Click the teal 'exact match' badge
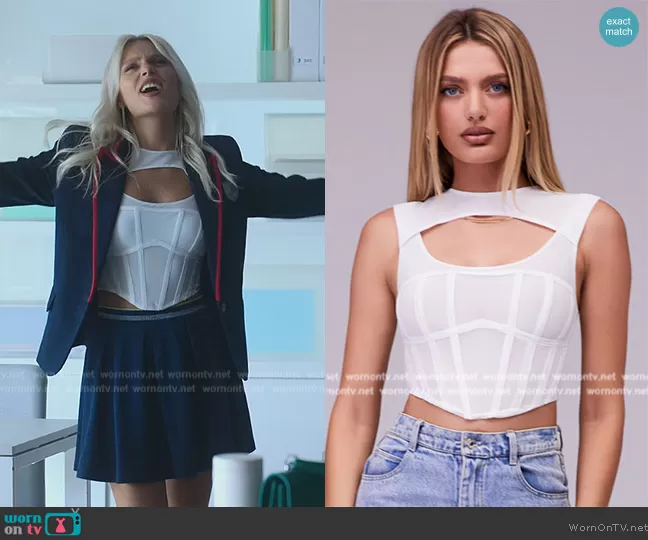 click(x=619, y=27)
